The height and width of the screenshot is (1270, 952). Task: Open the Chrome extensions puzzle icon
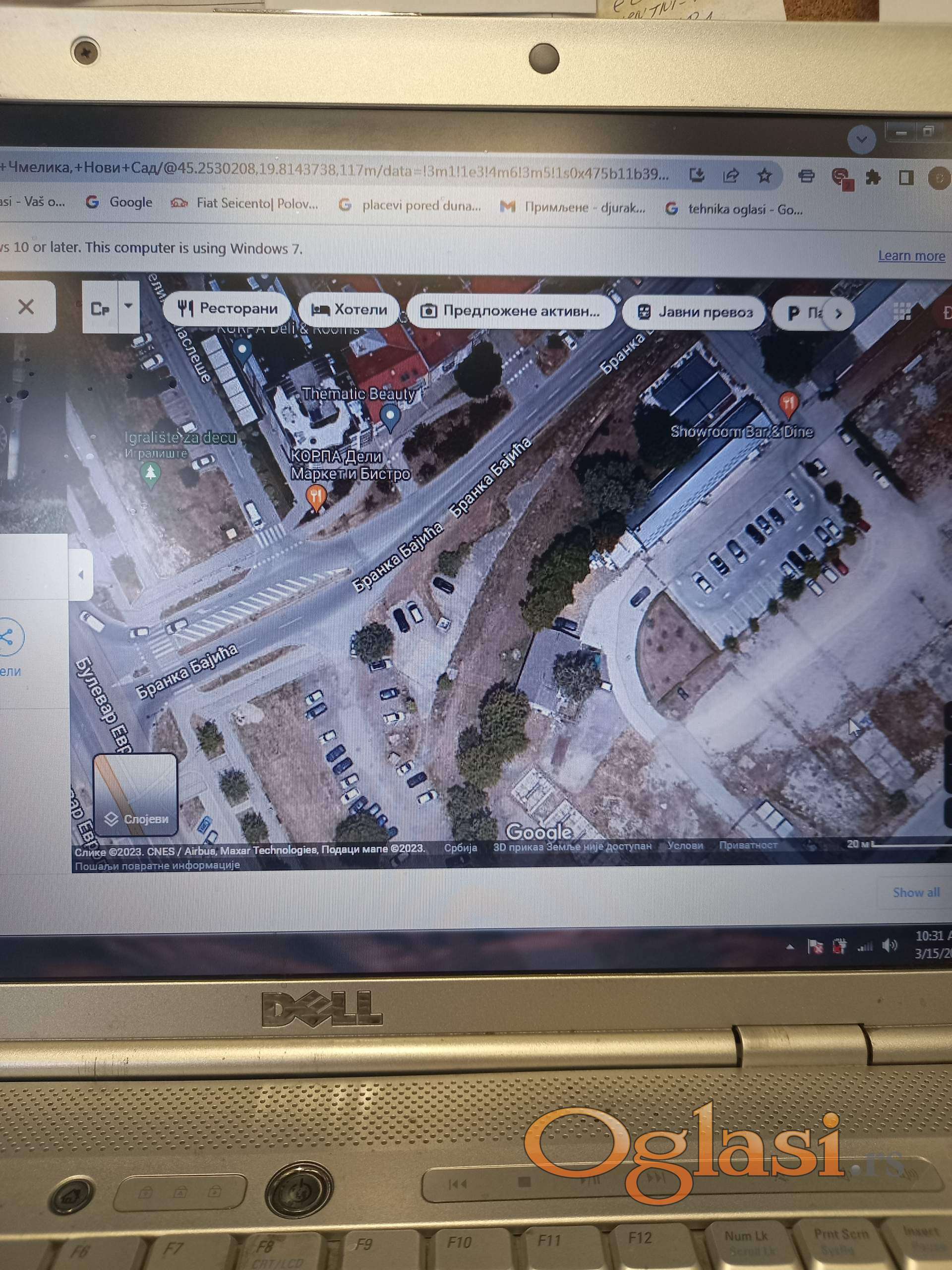tap(873, 178)
